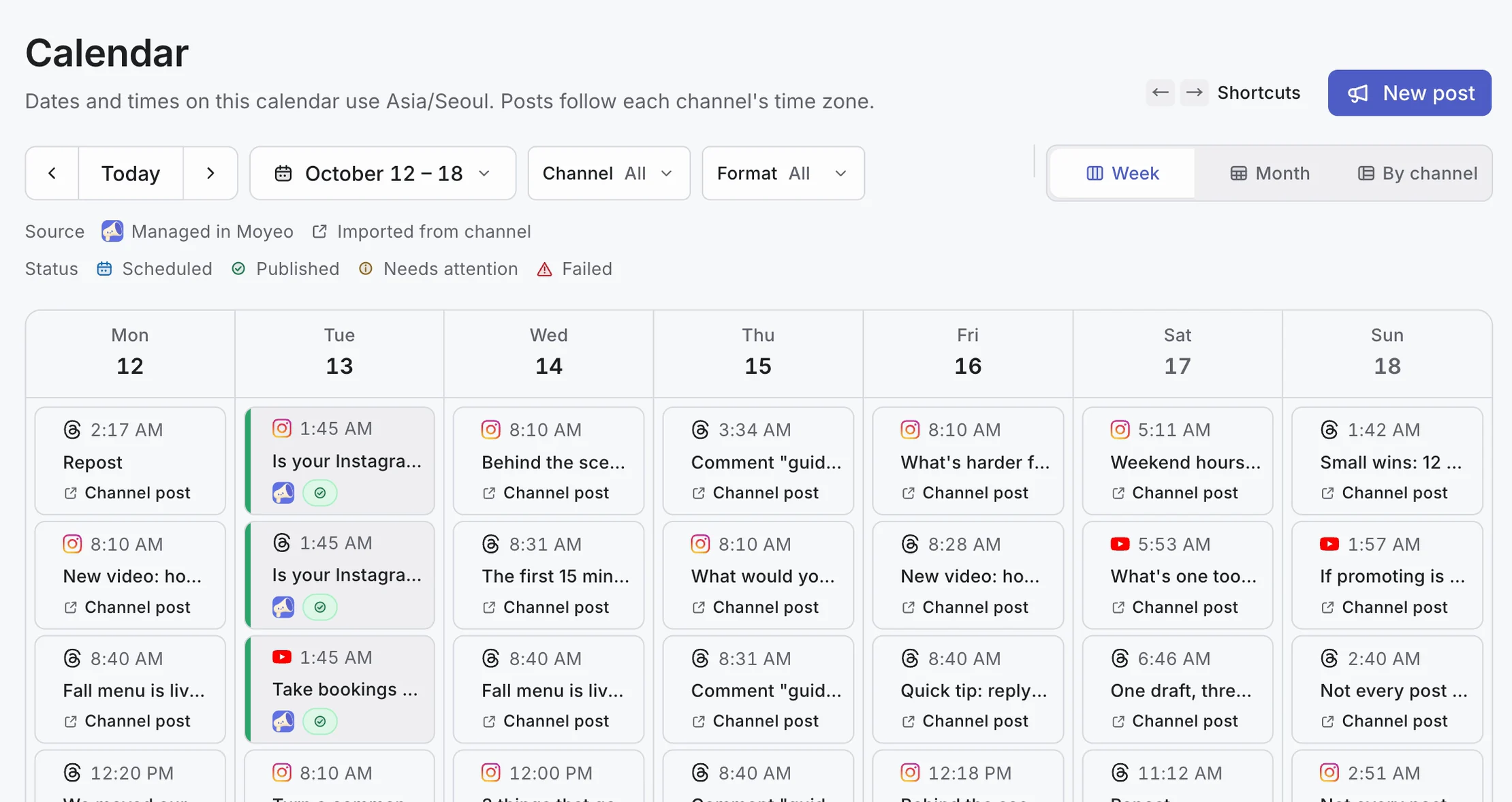Select the Thu 15 day header
The image size is (1512, 802).
tap(758, 353)
